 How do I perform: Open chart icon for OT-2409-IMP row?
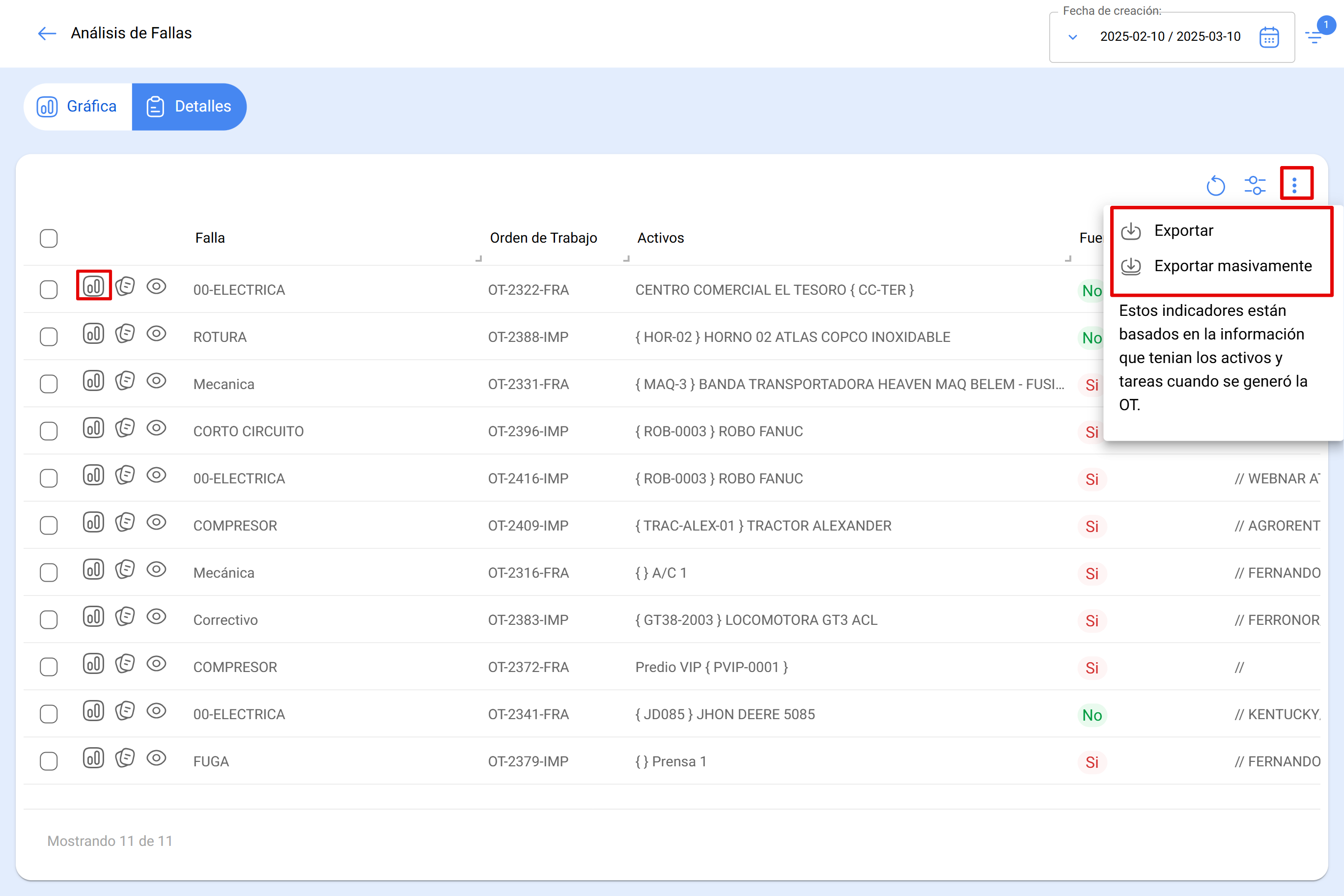(x=93, y=522)
